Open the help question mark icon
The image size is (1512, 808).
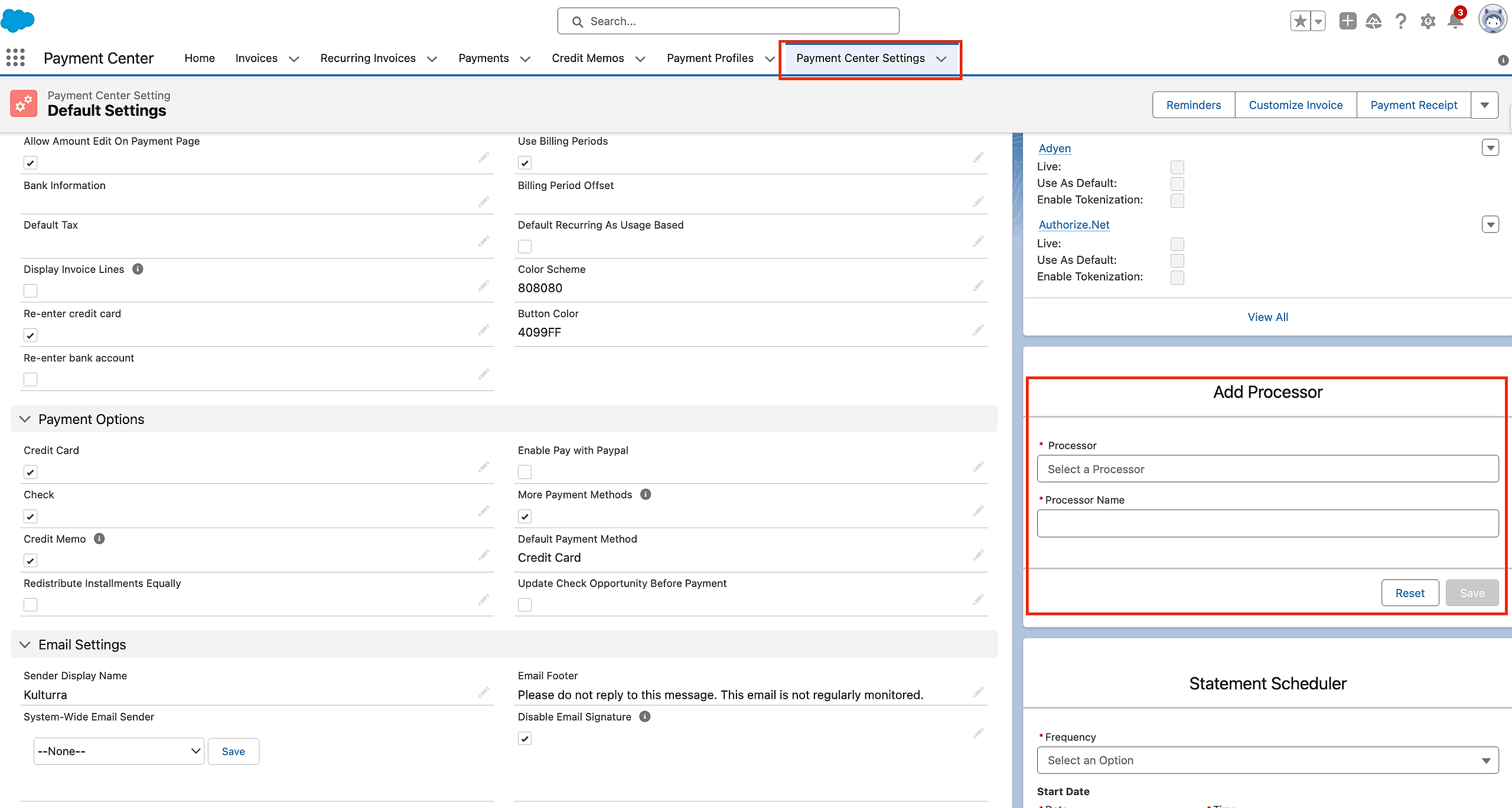pos(1400,21)
